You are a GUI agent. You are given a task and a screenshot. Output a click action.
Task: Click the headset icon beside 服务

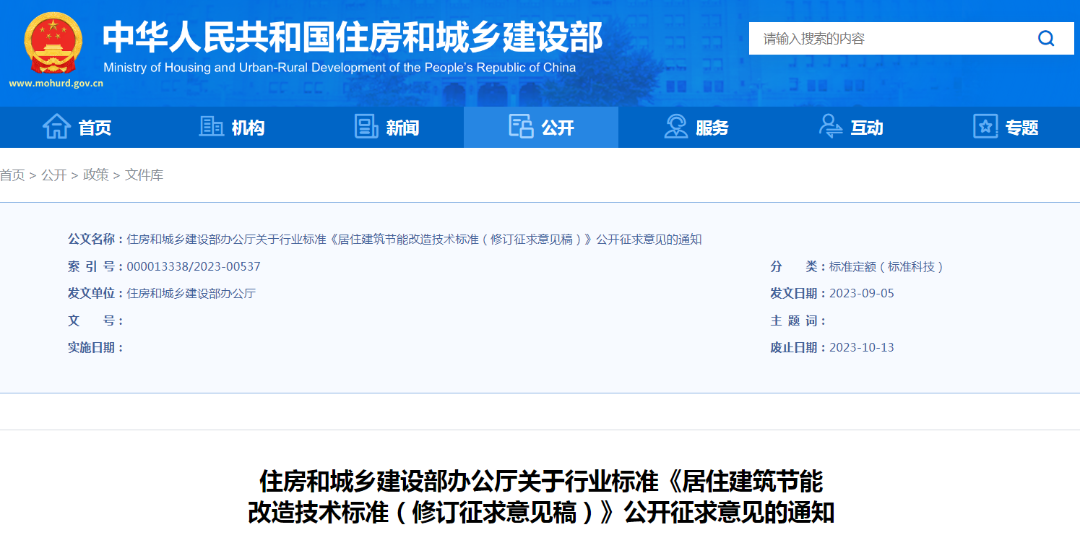676,127
